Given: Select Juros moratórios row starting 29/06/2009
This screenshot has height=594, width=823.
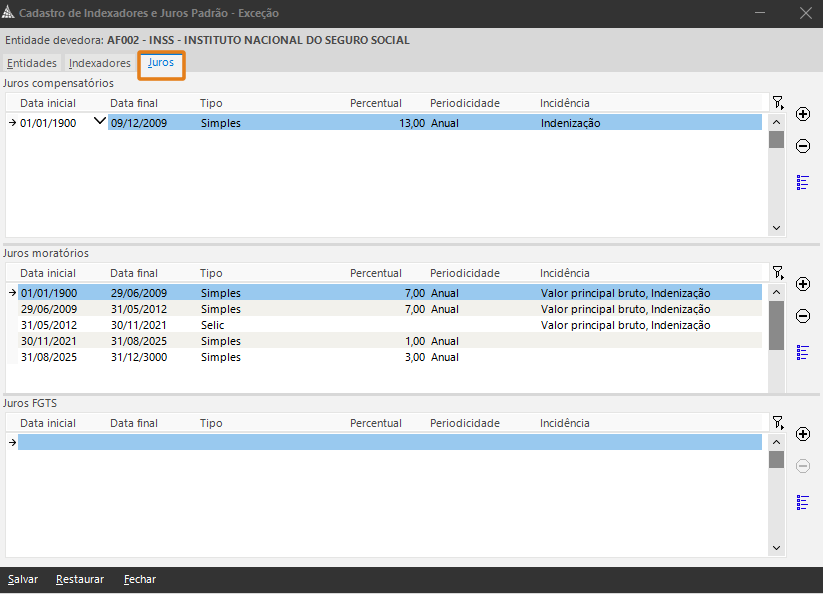Looking at the screenshot, I should point(390,309).
